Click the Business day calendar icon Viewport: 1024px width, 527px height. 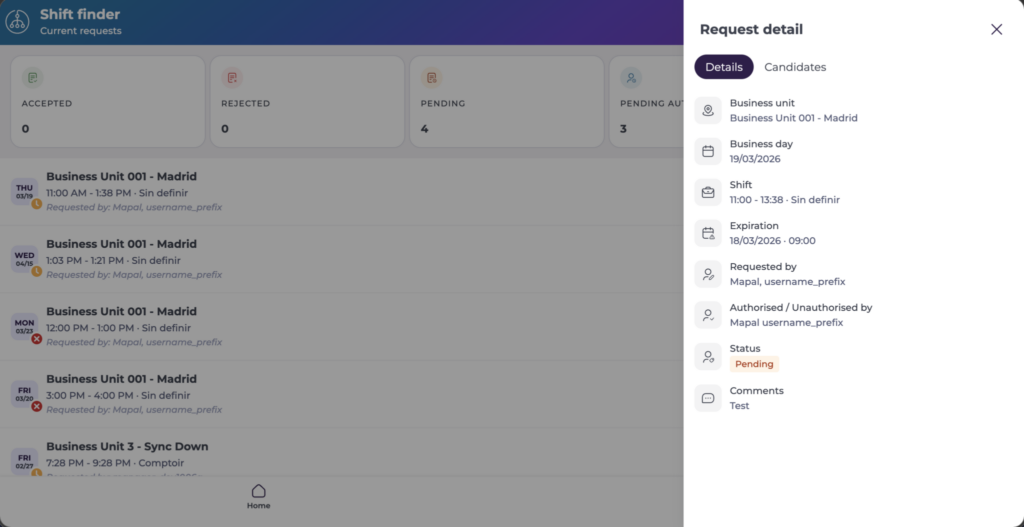[x=708, y=152]
